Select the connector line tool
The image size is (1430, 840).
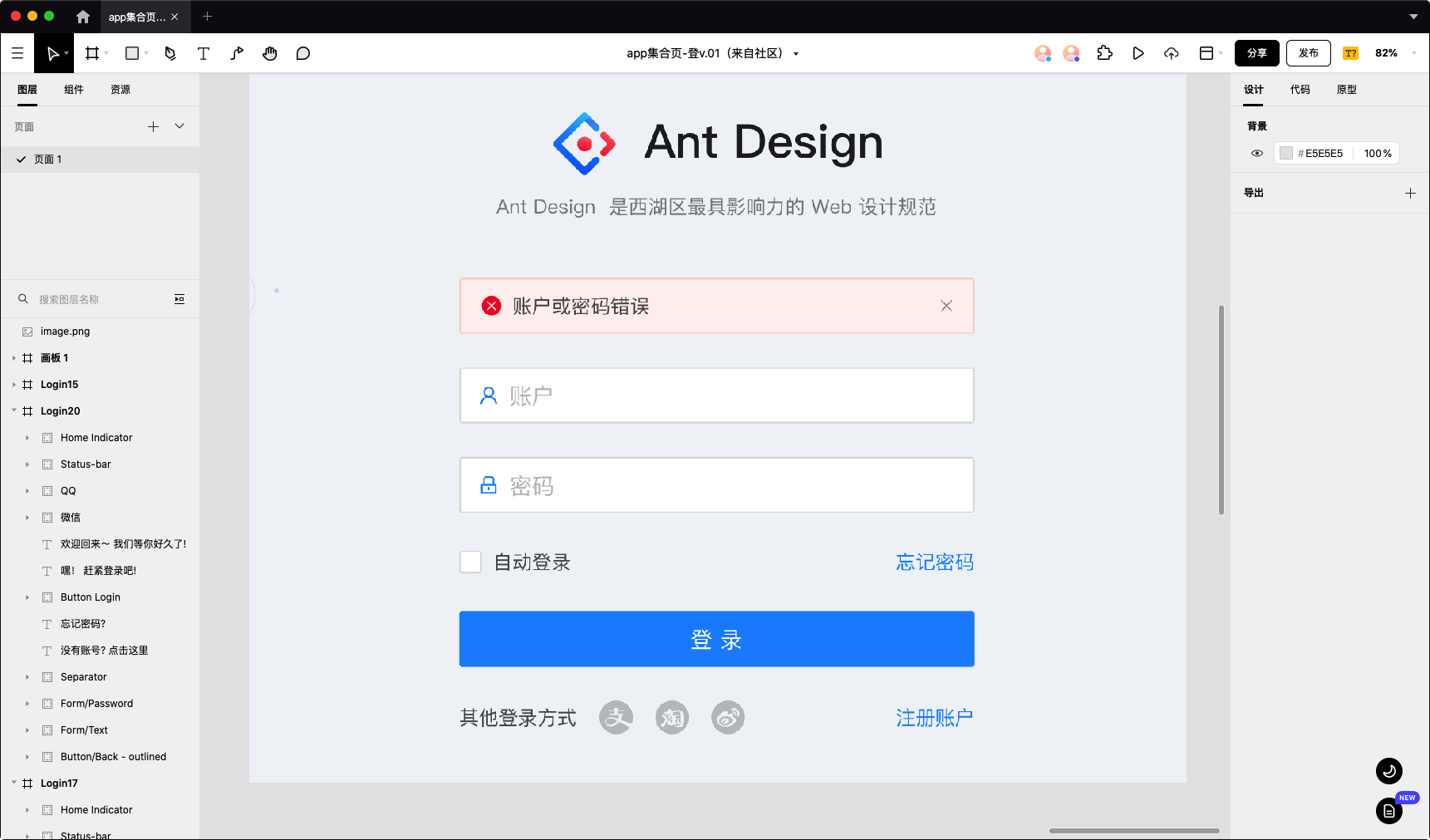point(237,53)
